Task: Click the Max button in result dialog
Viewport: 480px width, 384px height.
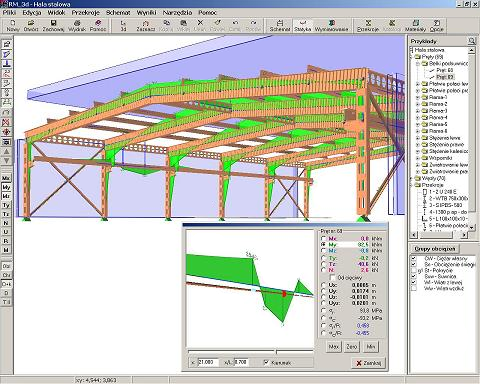Action: click(334, 347)
